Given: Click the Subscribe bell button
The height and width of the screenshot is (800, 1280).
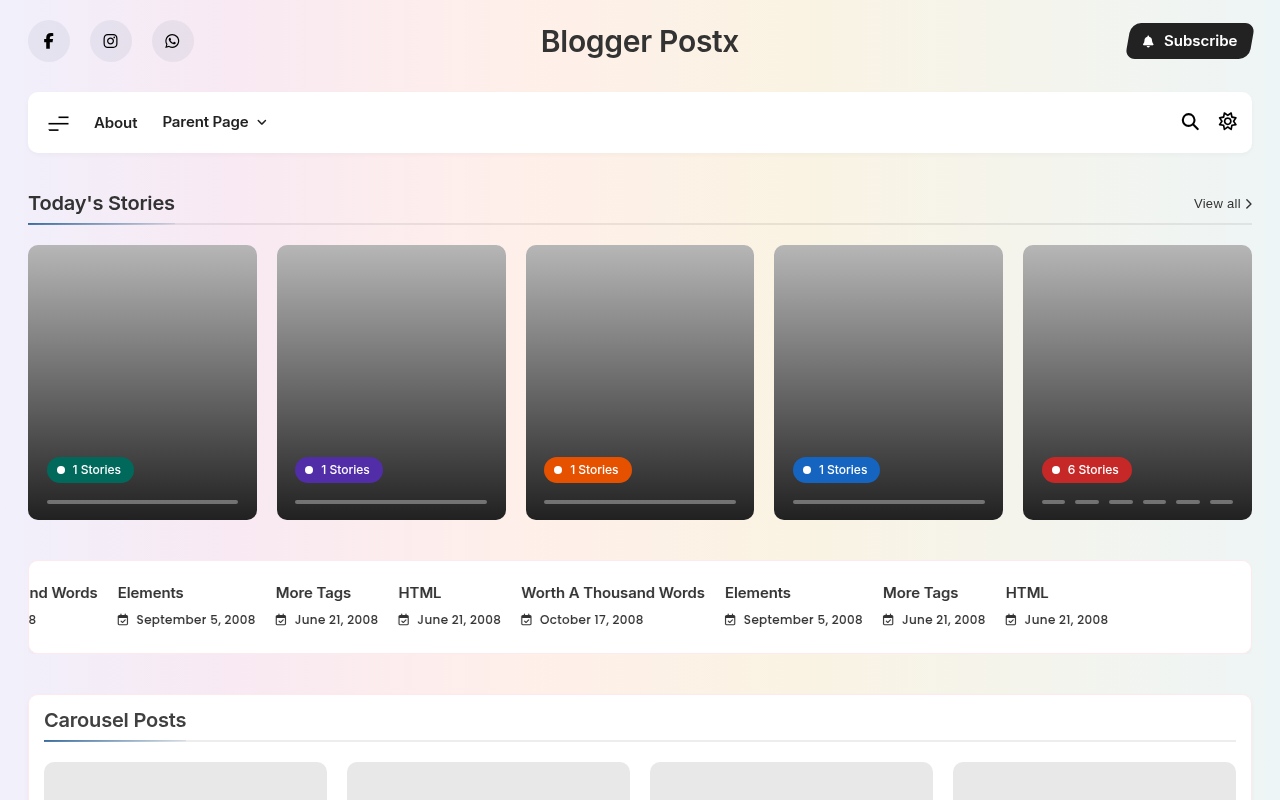Looking at the screenshot, I should point(1190,41).
